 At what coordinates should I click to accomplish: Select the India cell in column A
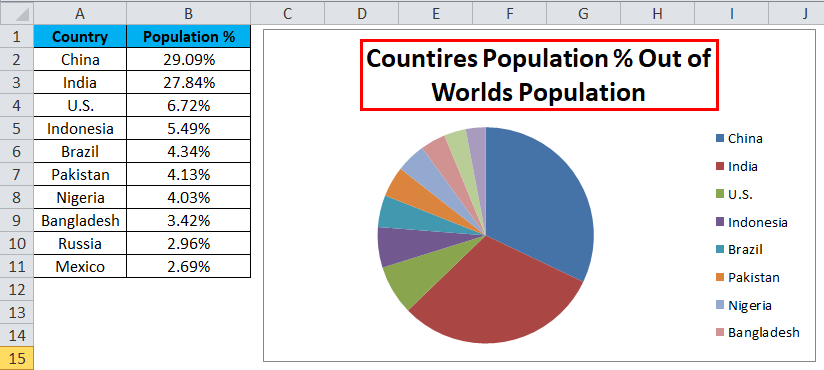pos(80,83)
